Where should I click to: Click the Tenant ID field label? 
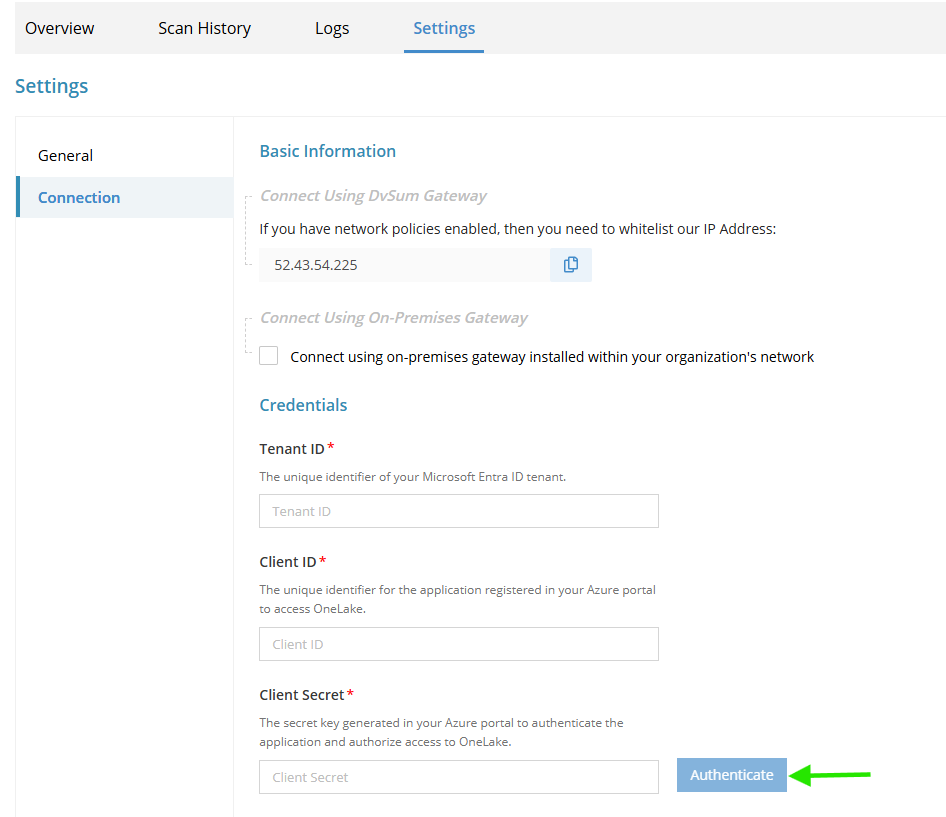tap(292, 449)
